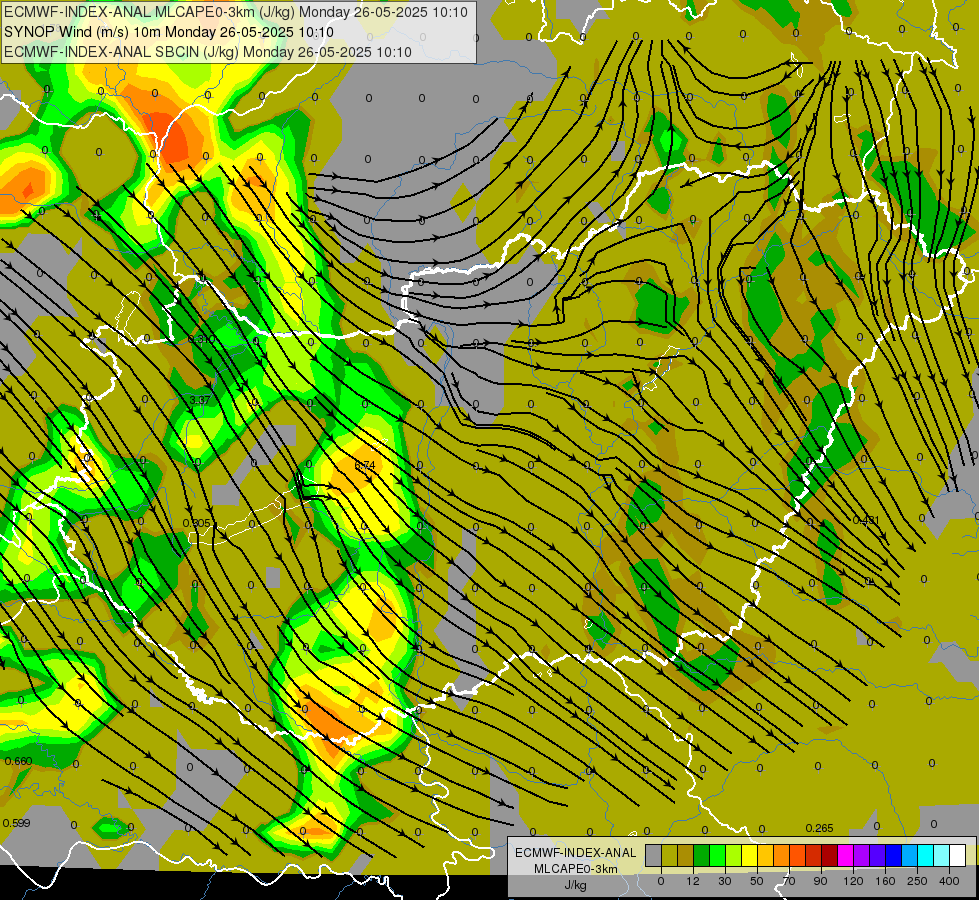Screen dimensions: 979x900
Task: Pick the pure blue legend swatch
Action: [x=893, y=856]
